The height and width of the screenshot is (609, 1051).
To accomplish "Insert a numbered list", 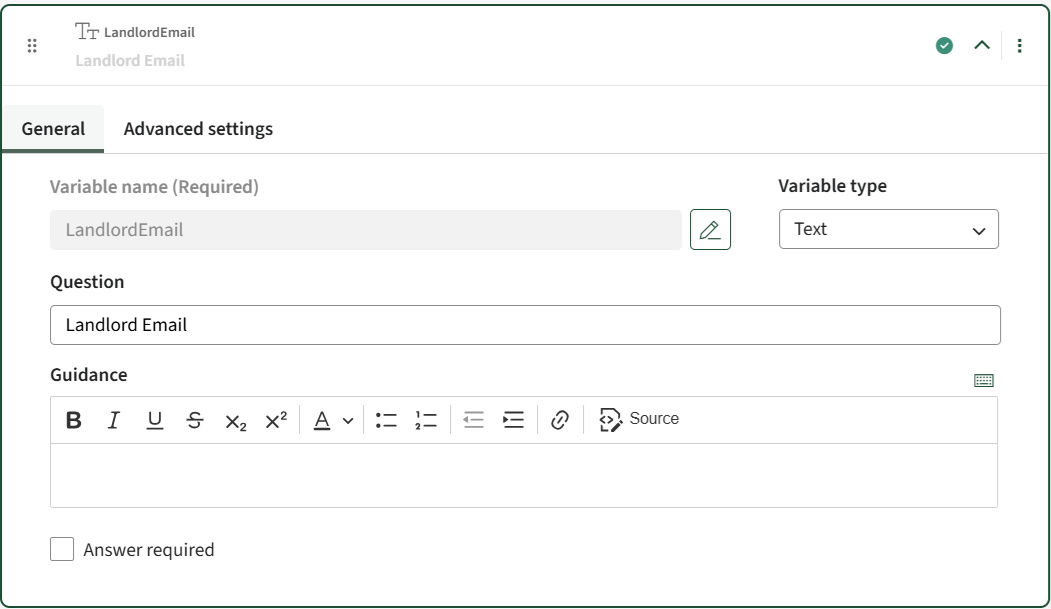I will coord(426,420).
